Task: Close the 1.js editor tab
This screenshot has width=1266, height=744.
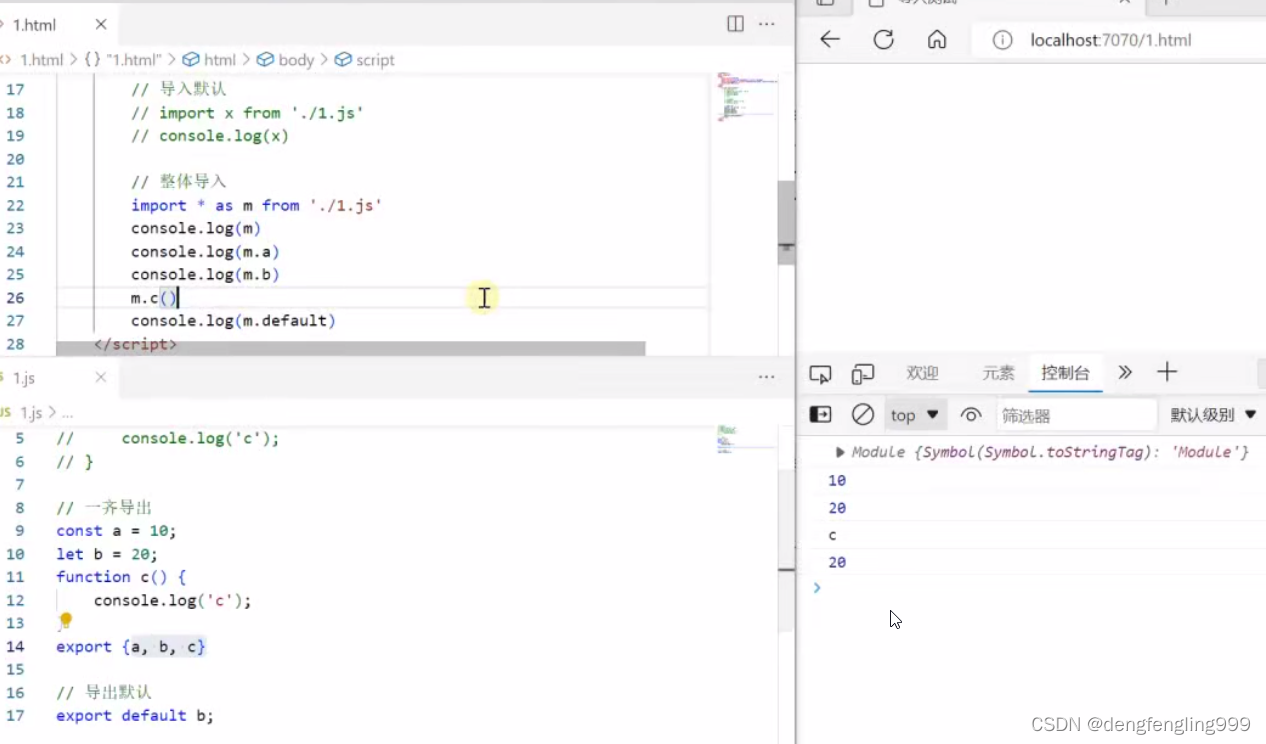Action: coord(101,377)
